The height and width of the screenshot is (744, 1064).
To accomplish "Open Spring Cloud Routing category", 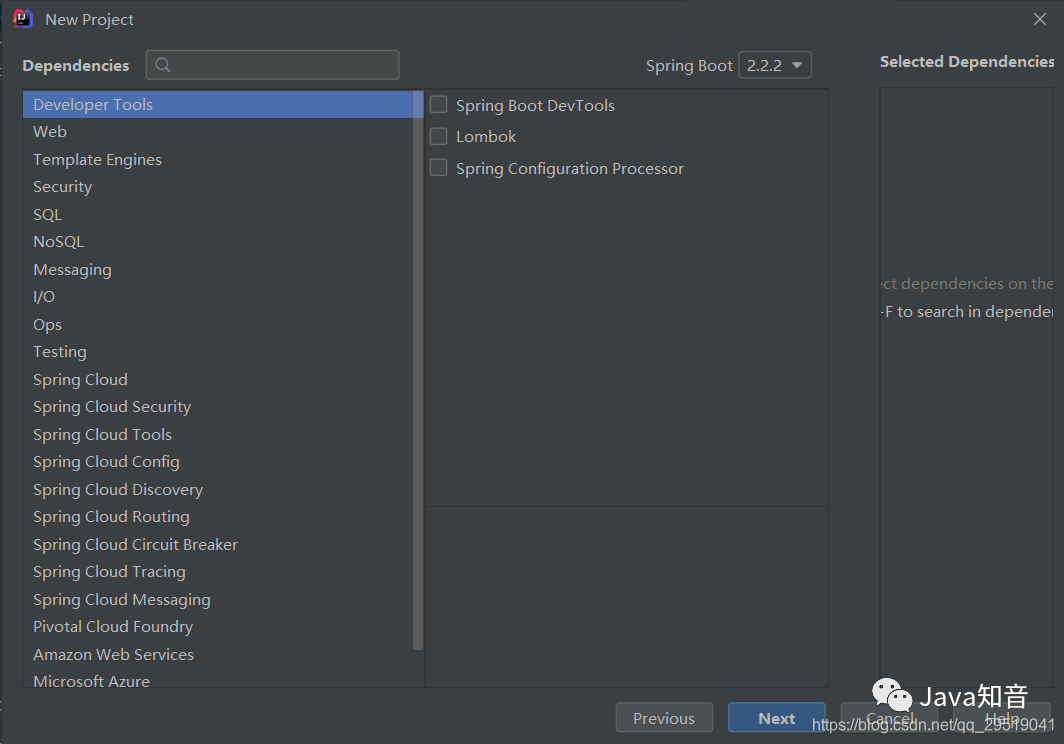I will tap(218, 517).
